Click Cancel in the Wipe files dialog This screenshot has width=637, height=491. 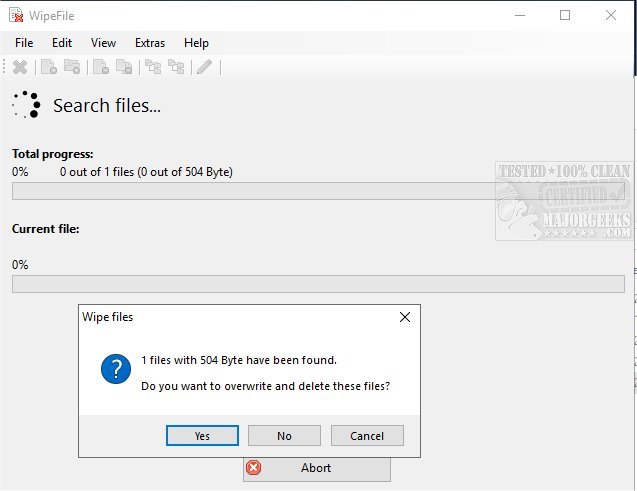(367, 435)
